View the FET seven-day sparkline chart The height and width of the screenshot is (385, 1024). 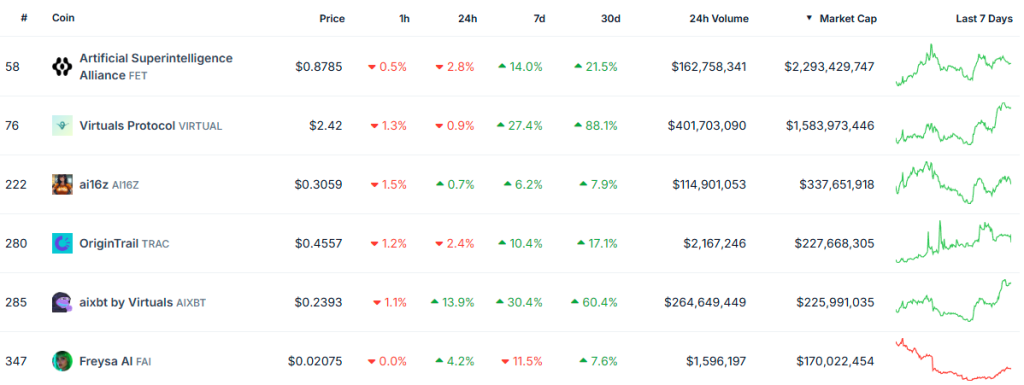953,66
